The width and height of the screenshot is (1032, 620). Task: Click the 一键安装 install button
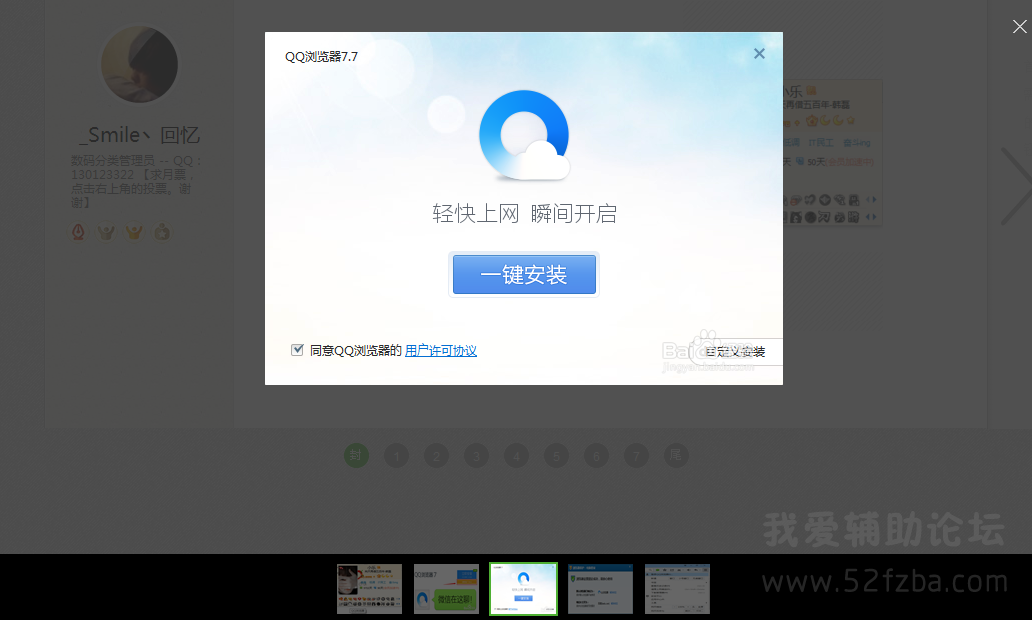[524, 274]
